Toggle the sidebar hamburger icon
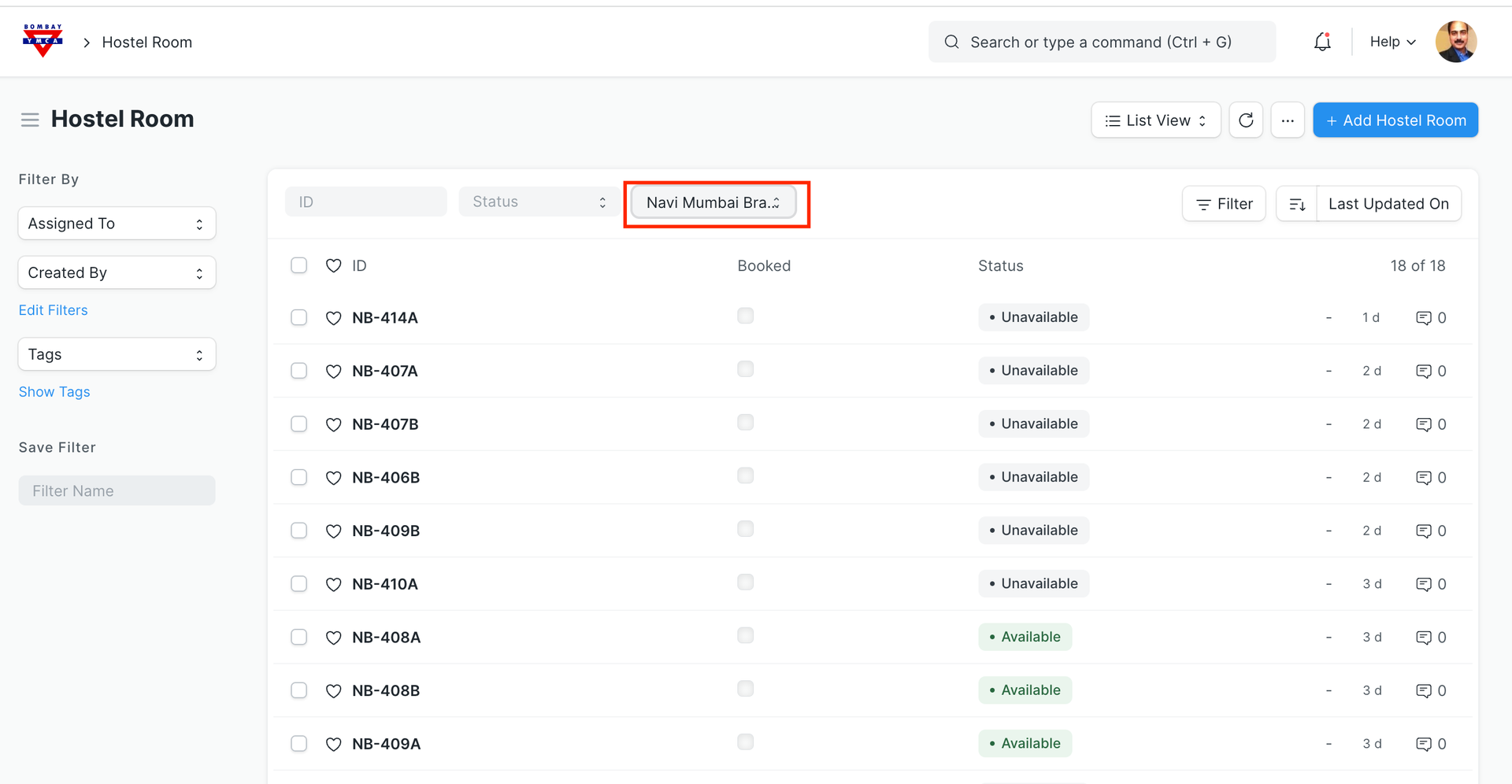The height and width of the screenshot is (784, 1512). (30, 120)
